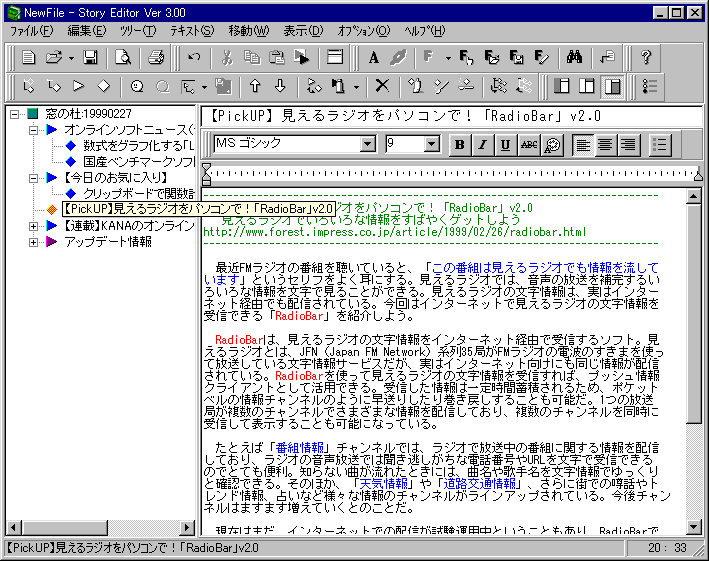Click the font letter A icon

pyautogui.click(x=373, y=57)
